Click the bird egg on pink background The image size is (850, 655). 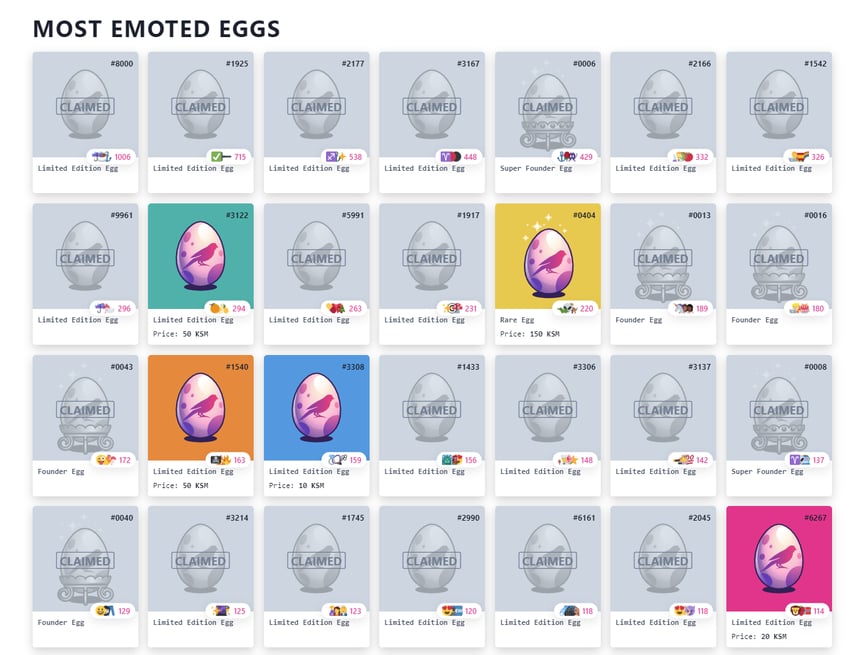[778, 559]
